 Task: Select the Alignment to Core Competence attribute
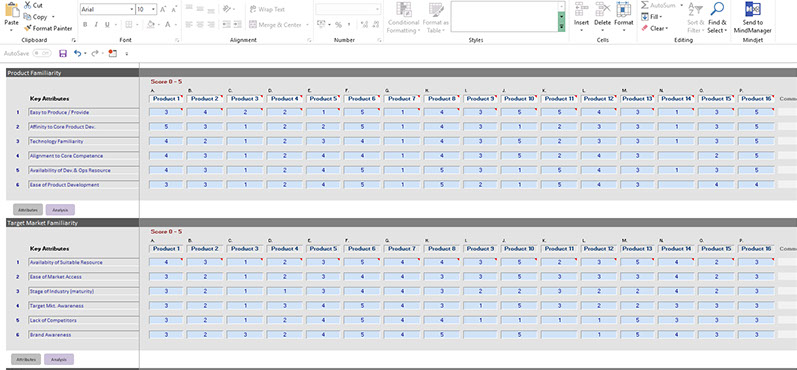83,156
